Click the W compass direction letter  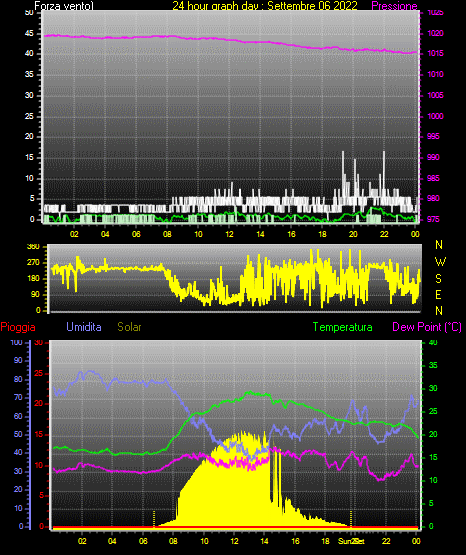point(440,262)
